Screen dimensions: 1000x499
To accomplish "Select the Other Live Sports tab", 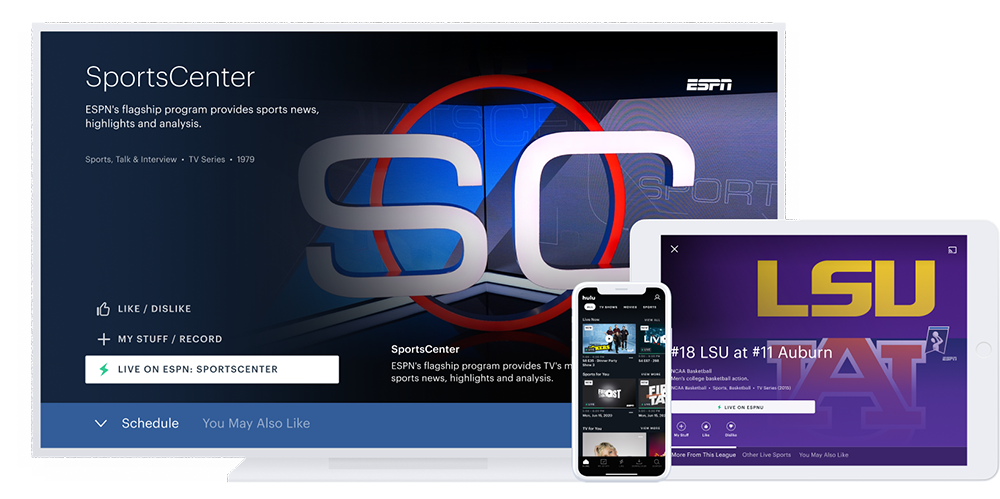I will pos(764,455).
